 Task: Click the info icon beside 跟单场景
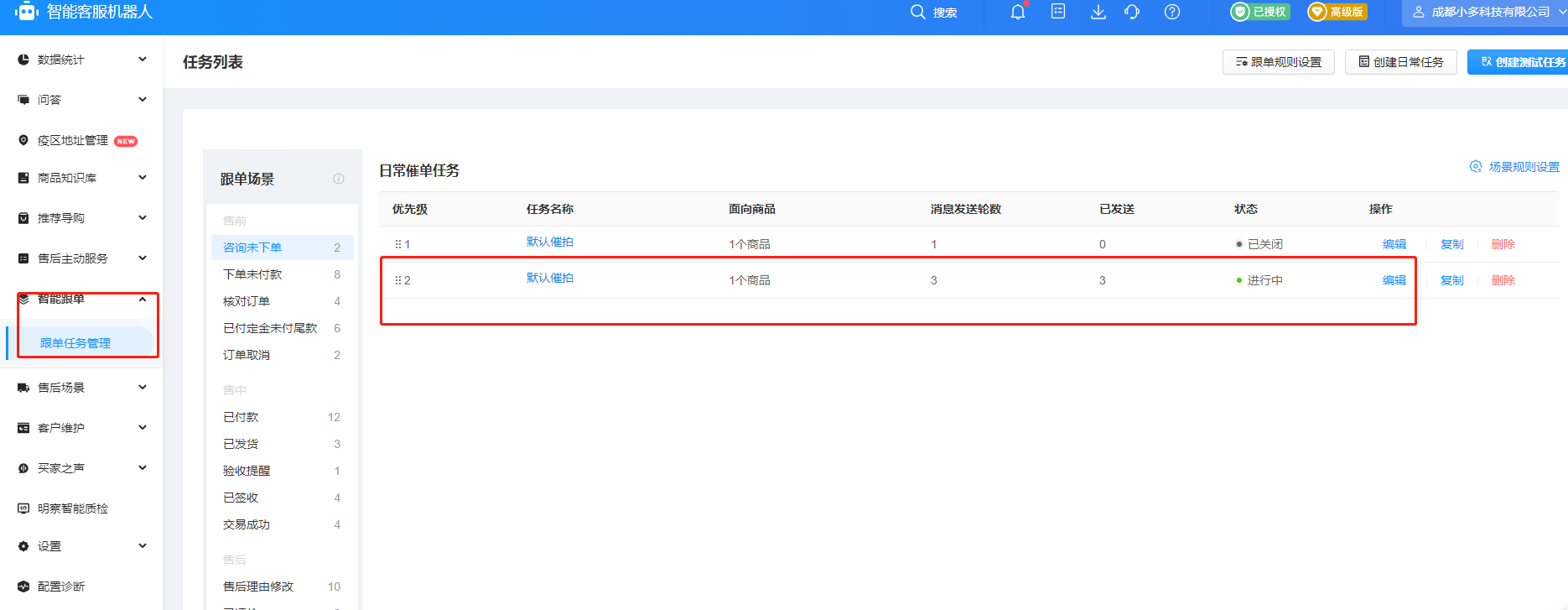(x=339, y=179)
